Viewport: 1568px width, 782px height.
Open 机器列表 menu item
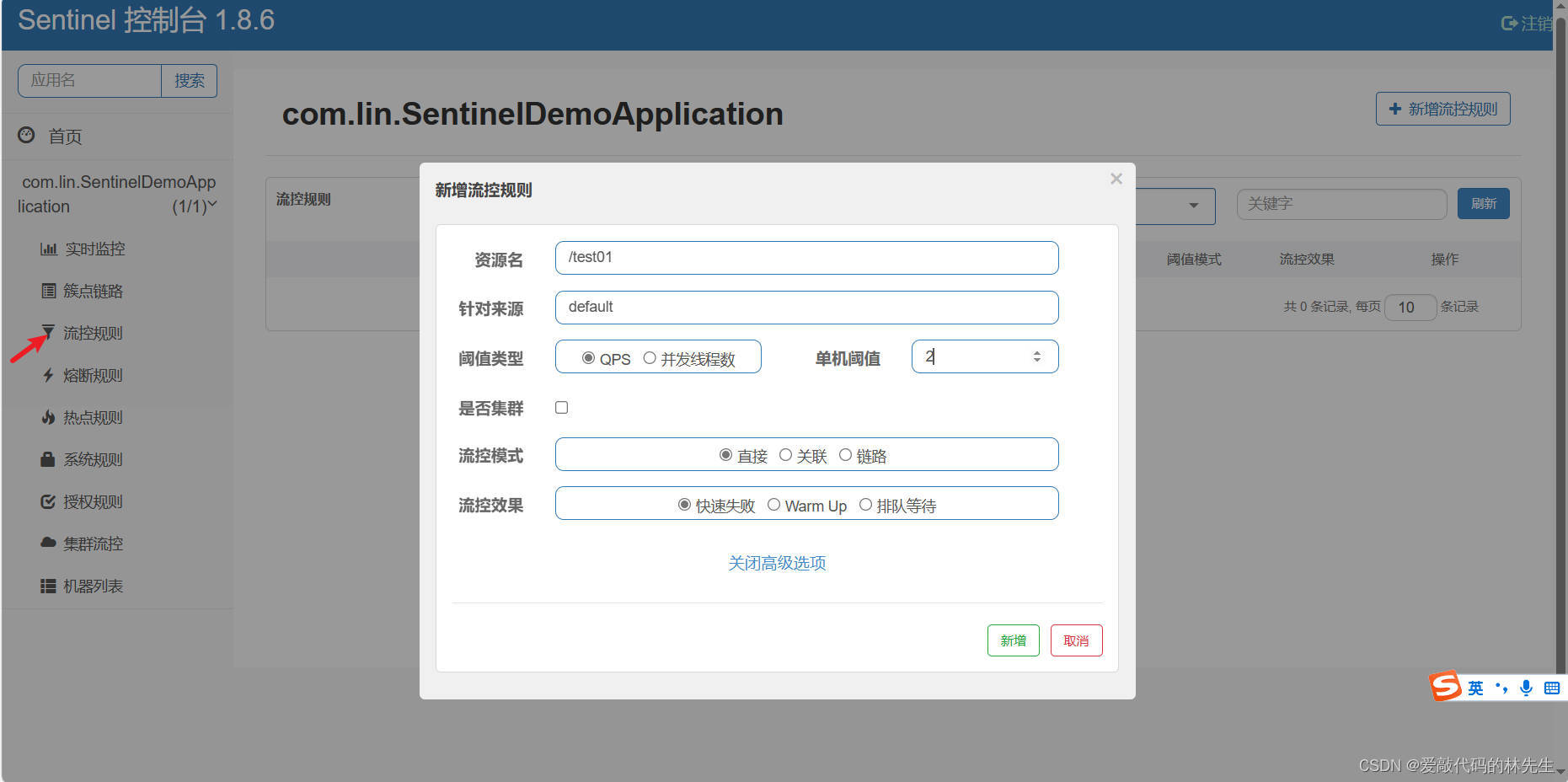(x=94, y=586)
